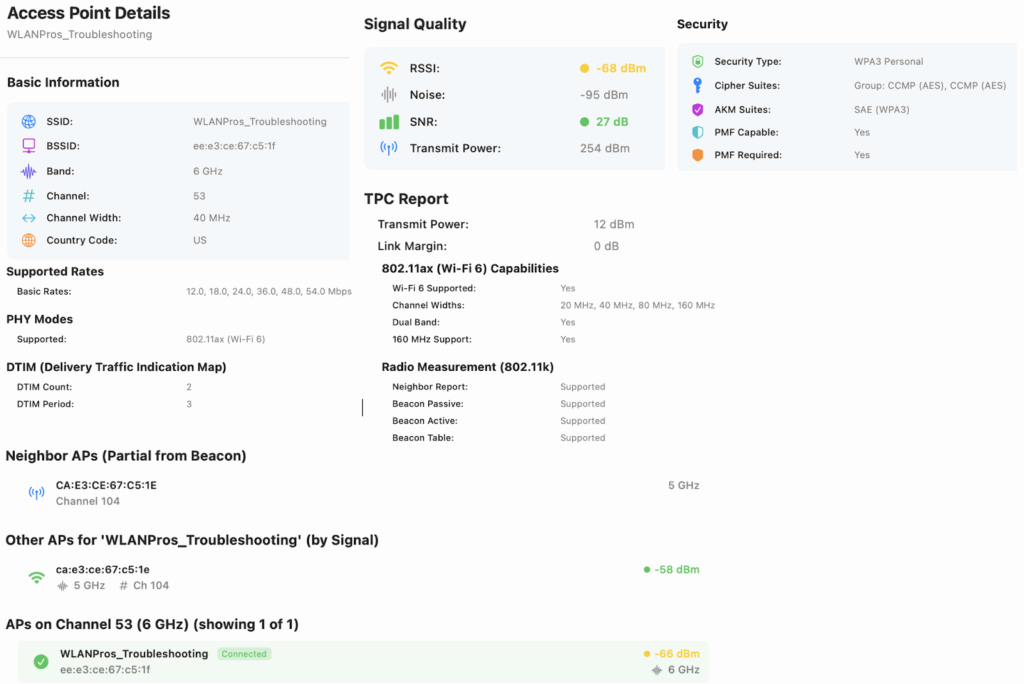The width and height of the screenshot is (1024, 684).
Task: Select the Connected status badge
Action: tap(244, 654)
